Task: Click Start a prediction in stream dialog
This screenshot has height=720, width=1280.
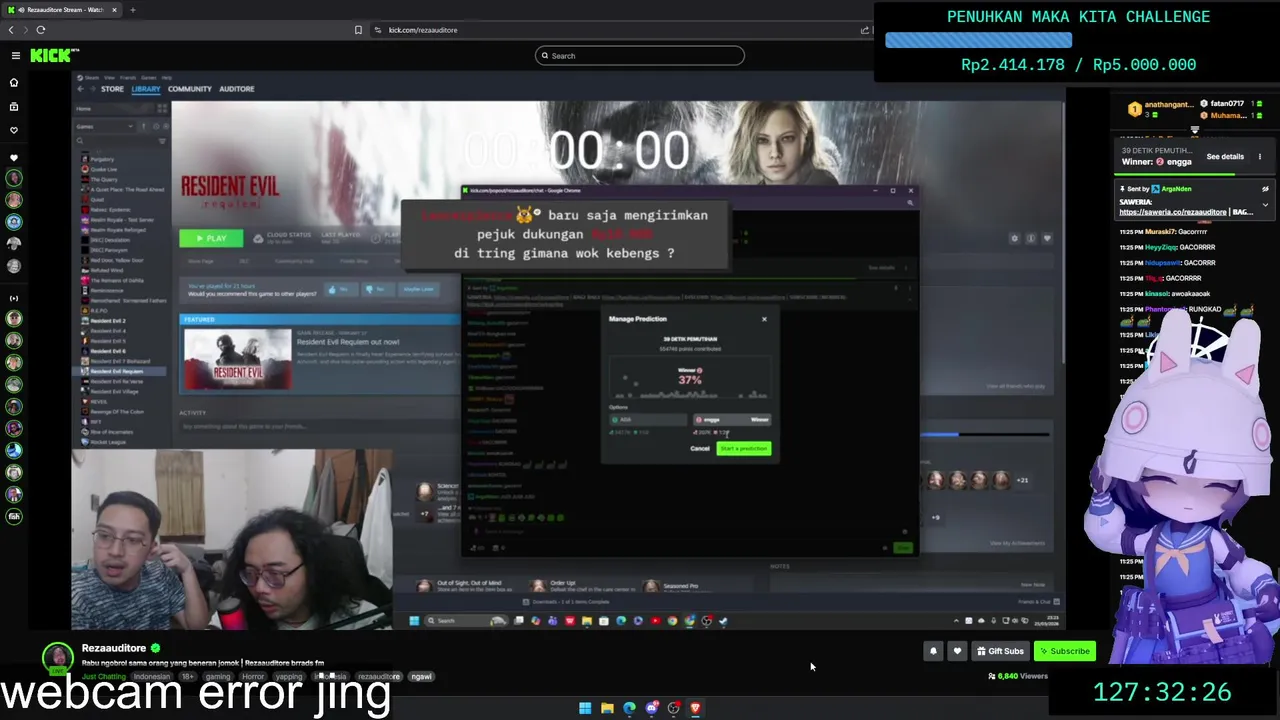Action: [x=744, y=448]
